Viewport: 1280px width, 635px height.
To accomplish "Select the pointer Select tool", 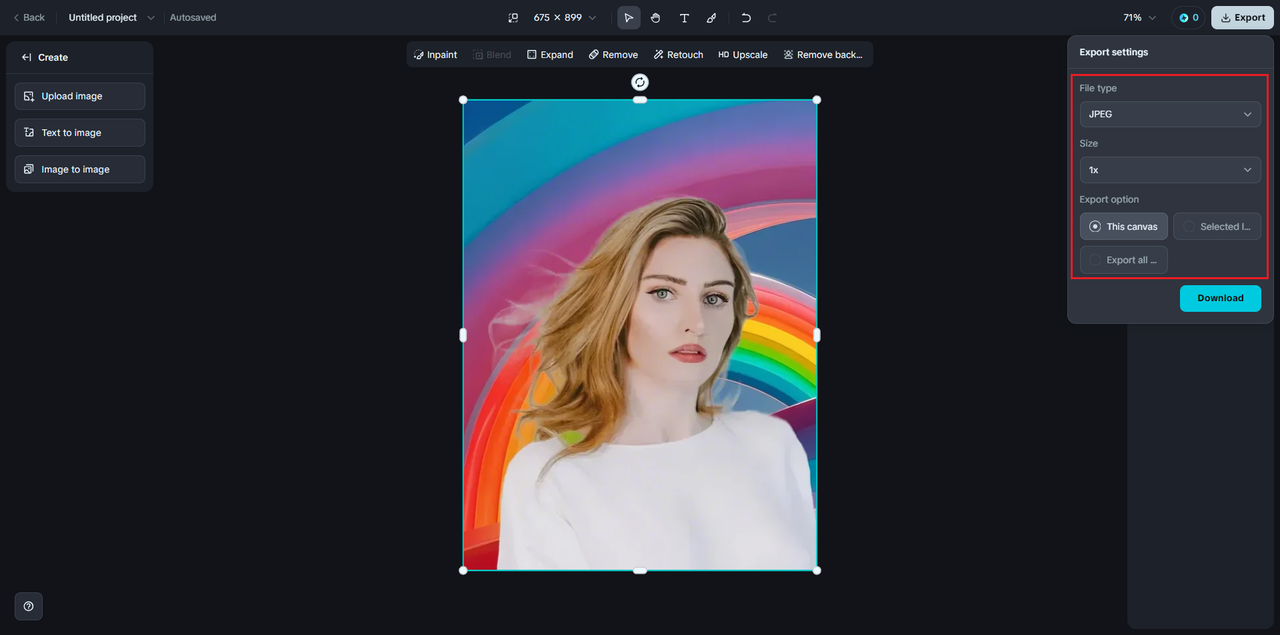I will pyautogui.click(x=629, y=18).
